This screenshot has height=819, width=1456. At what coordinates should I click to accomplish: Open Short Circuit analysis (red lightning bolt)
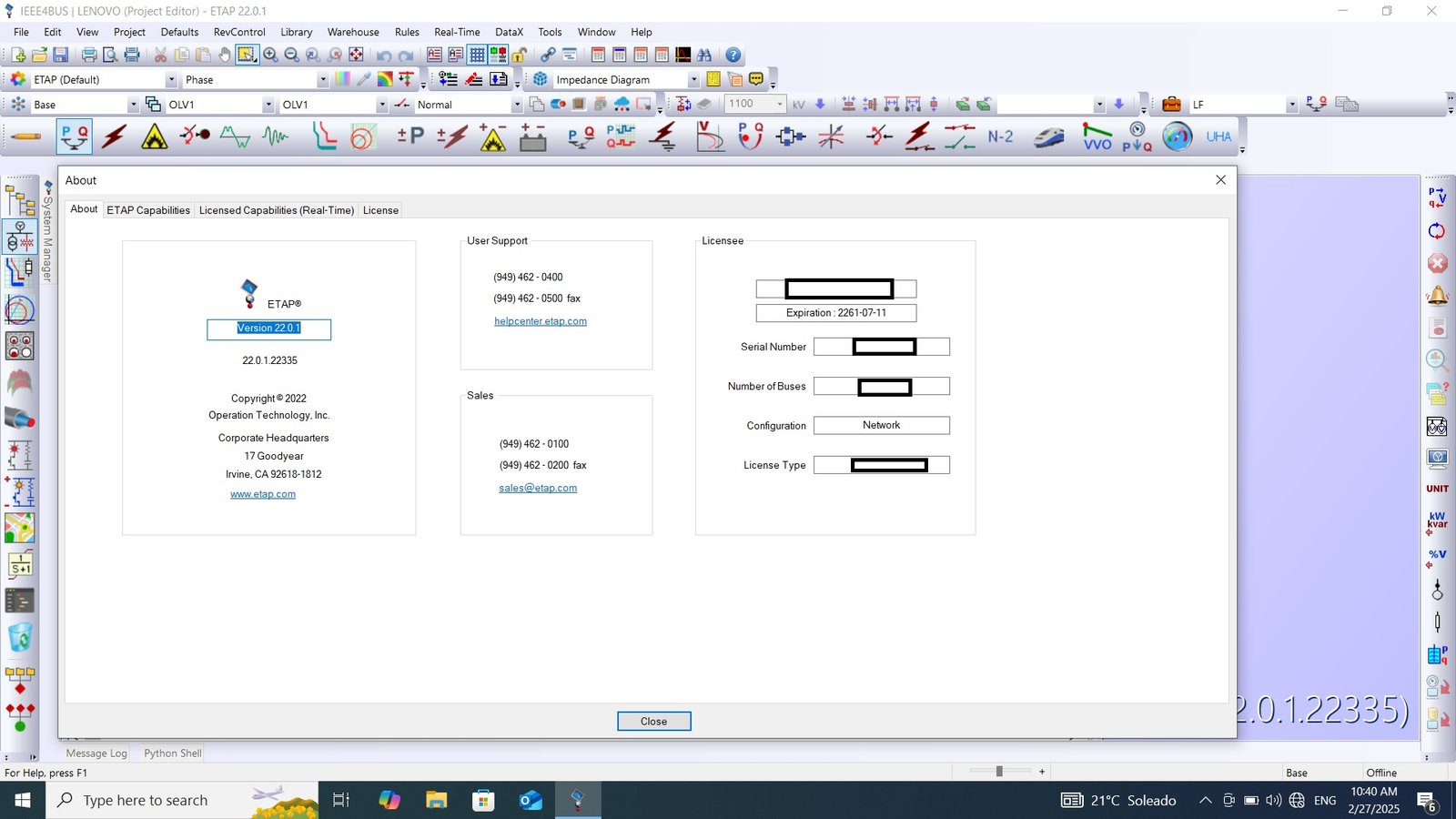(115, 137)
